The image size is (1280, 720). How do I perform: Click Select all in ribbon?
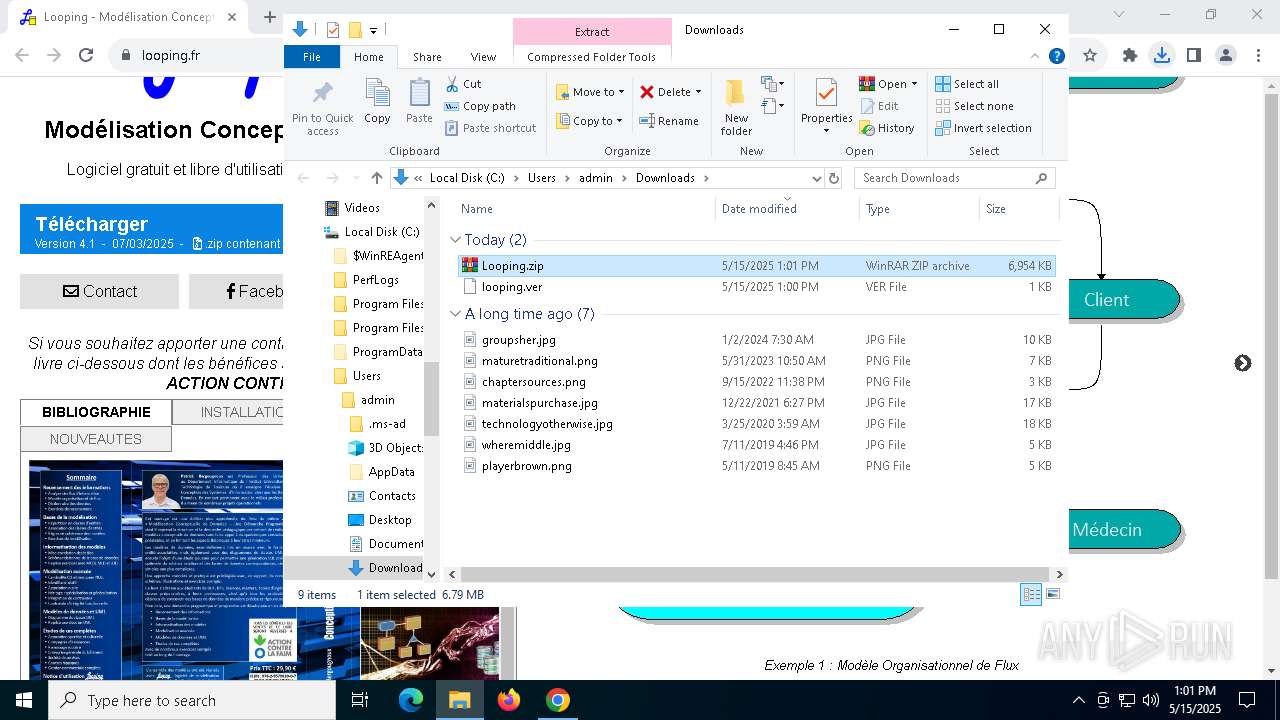967,84
